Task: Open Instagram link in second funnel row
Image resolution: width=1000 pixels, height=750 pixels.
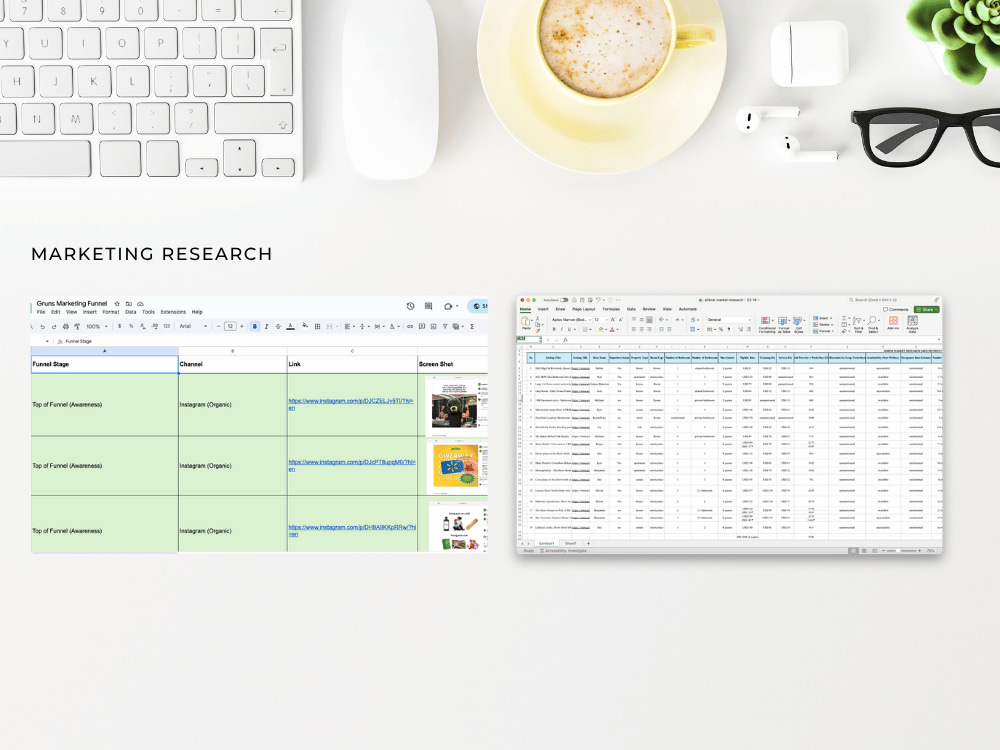Action: [351, 466]
